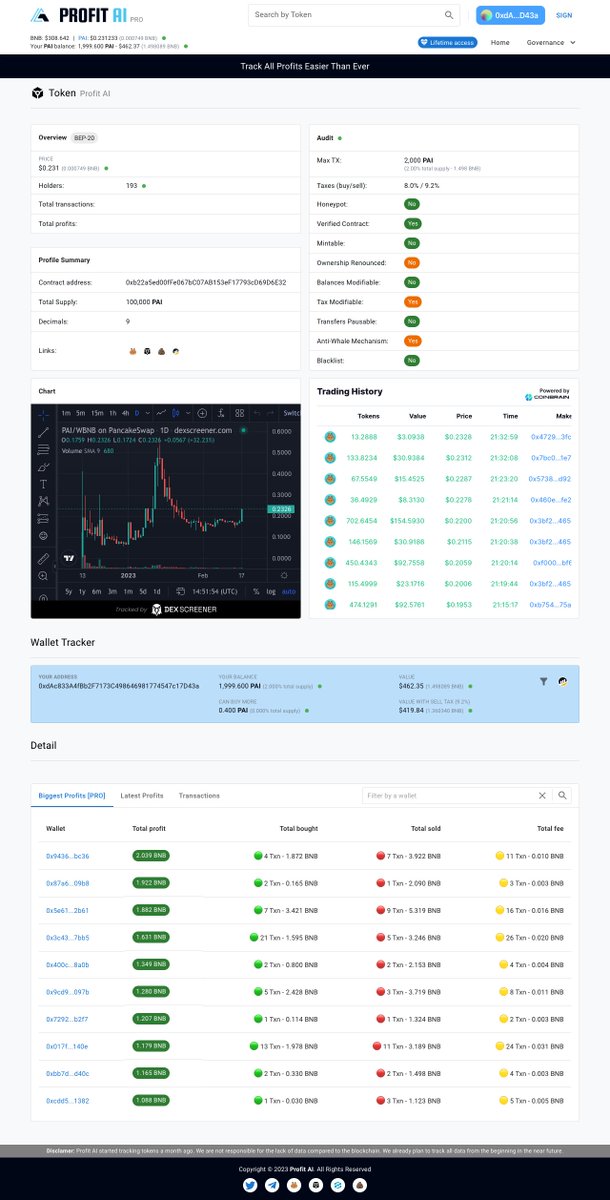The height and width of the screenshot is (1200, 610).
Task: Open the chart layout templates grid icon
Action: pos(240,413)
